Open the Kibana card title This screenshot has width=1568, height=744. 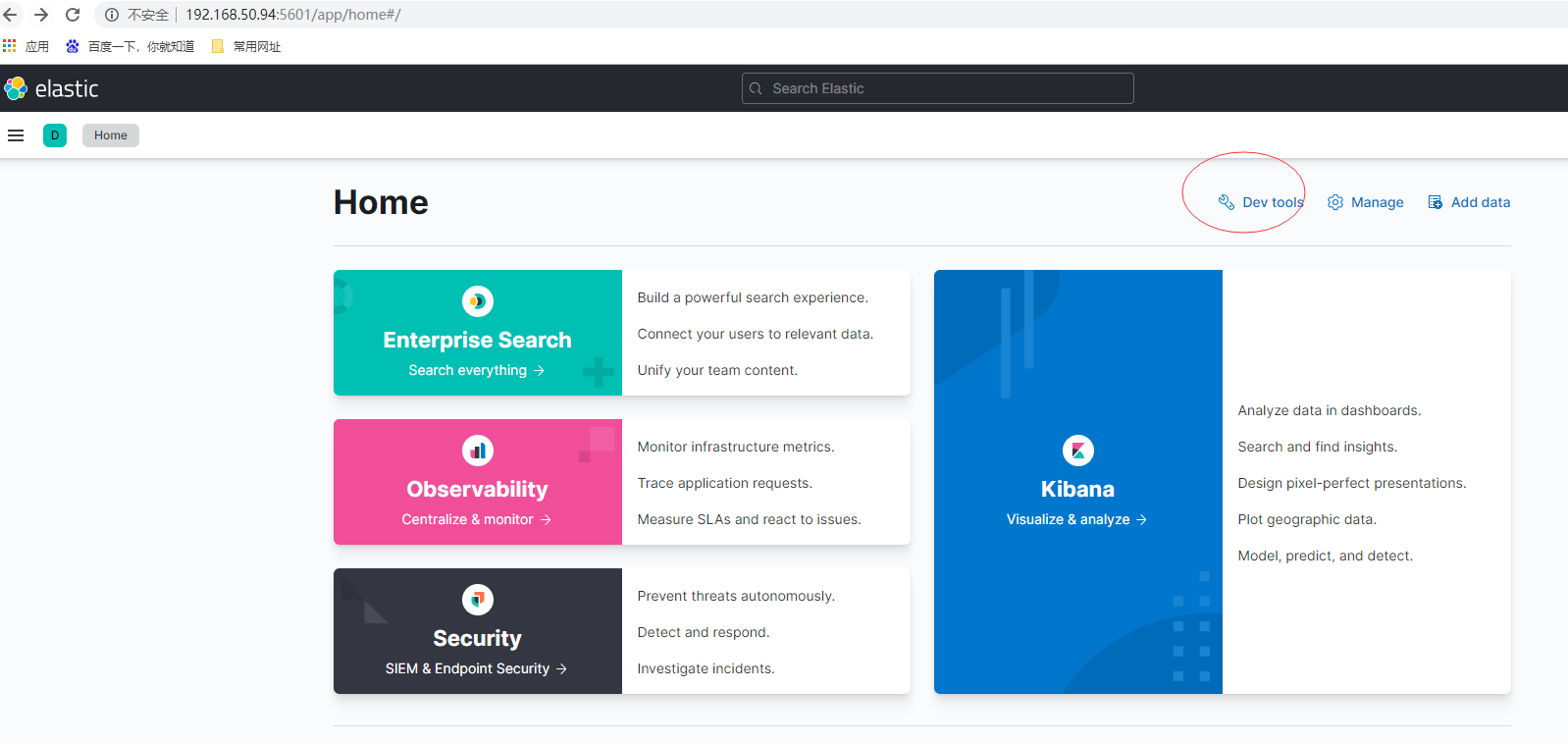click(1078, 489)
